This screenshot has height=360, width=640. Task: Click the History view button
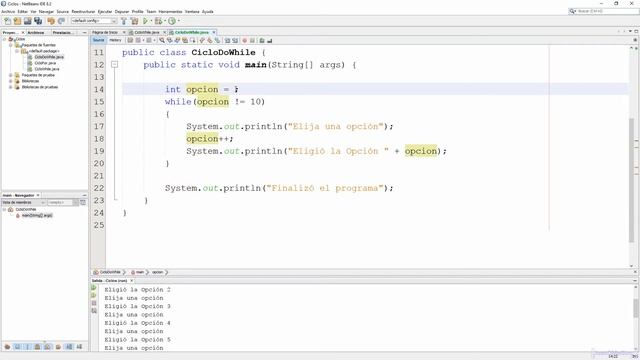pyautogui.click(x=116, y=40)
